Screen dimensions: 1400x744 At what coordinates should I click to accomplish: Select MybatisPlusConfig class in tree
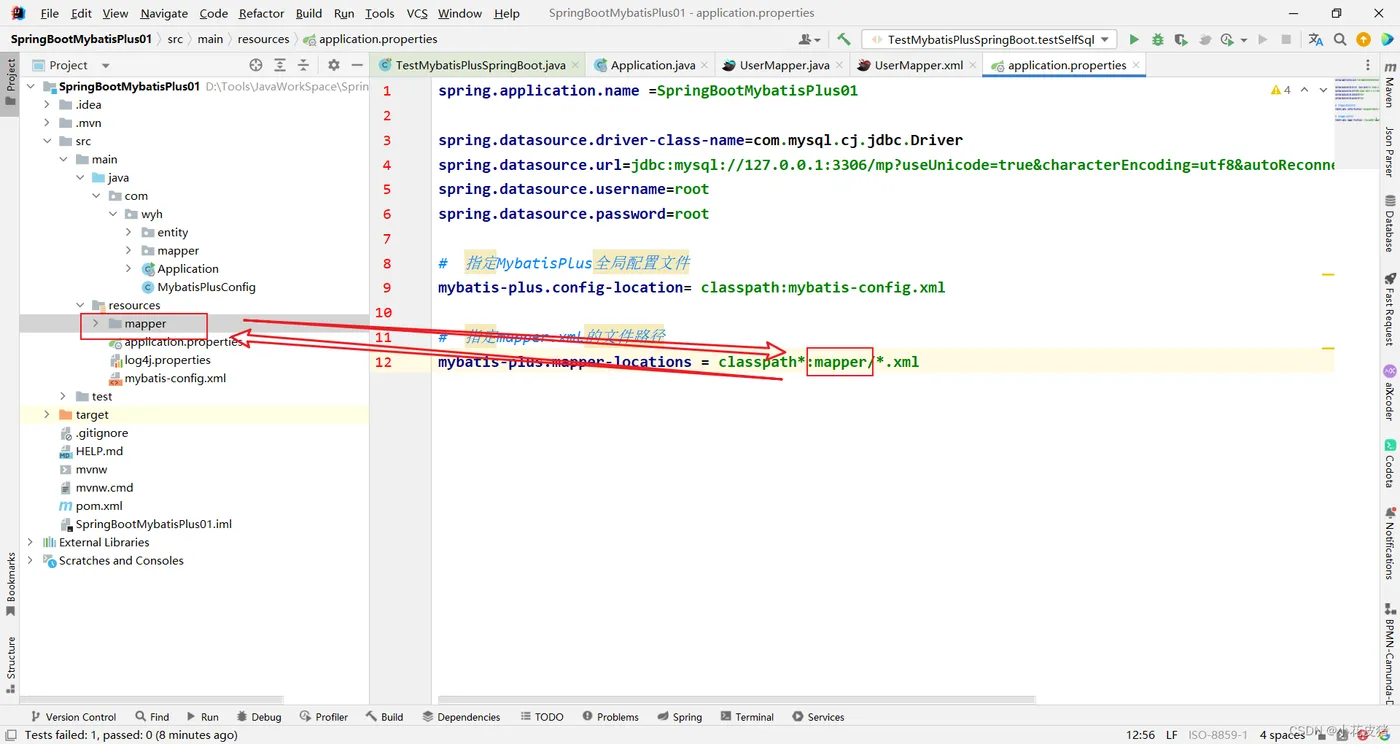click(x=206, y=287)
